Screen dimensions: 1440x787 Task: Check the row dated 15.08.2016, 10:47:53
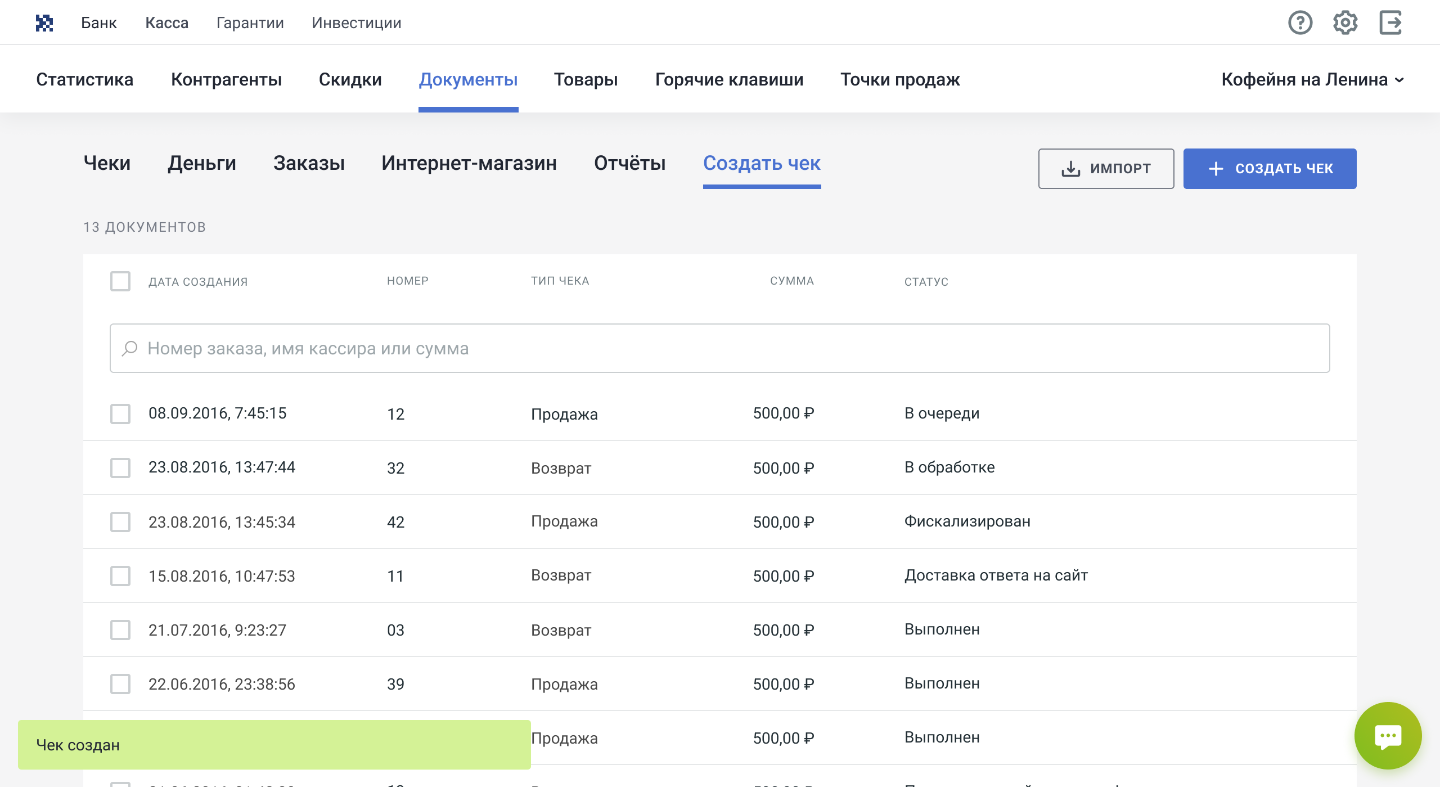[120, 575]
